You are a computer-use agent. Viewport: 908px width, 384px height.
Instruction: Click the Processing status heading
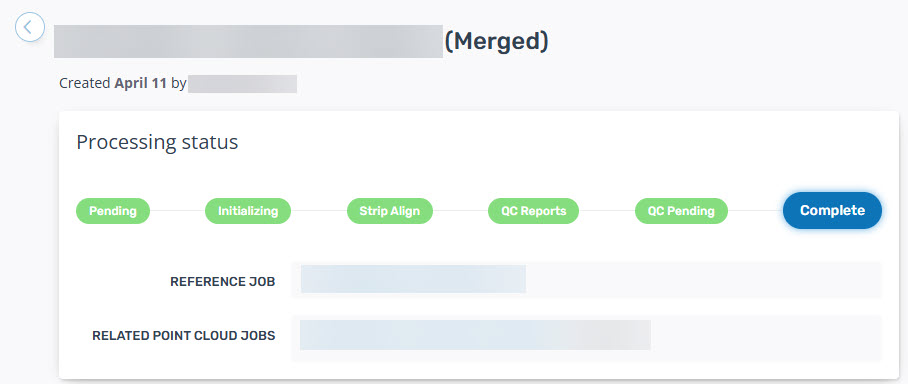click(x=157, y=142)
